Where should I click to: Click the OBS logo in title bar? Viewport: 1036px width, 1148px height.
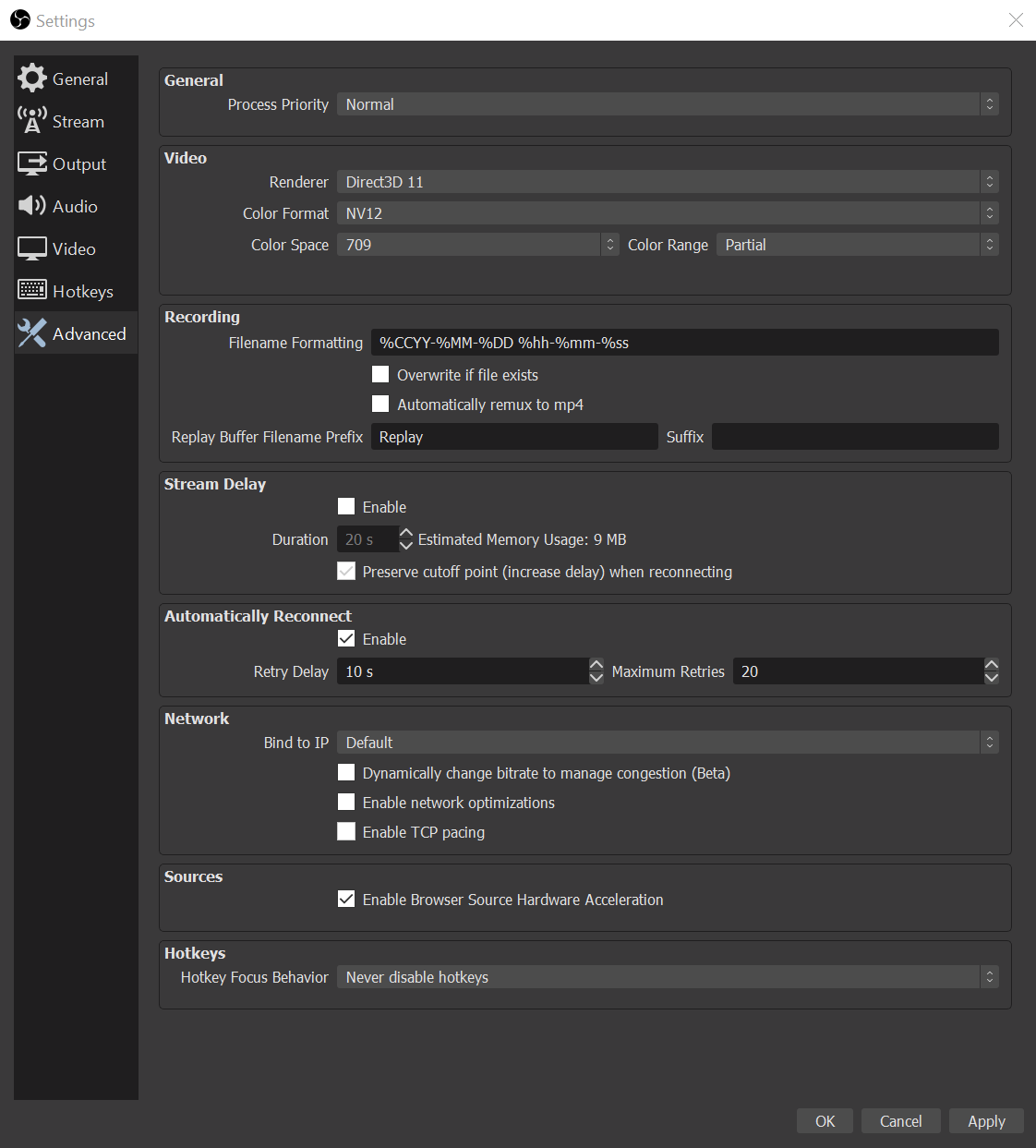pos(20,20)
